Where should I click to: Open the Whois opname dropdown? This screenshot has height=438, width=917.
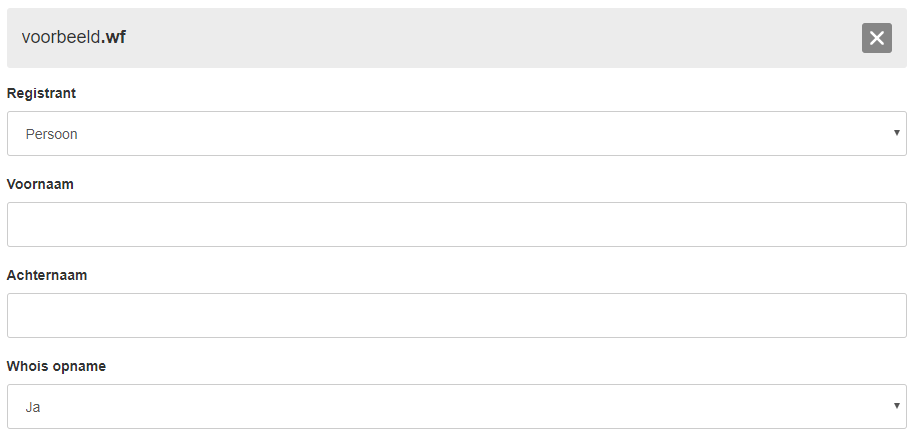point(457,406)
